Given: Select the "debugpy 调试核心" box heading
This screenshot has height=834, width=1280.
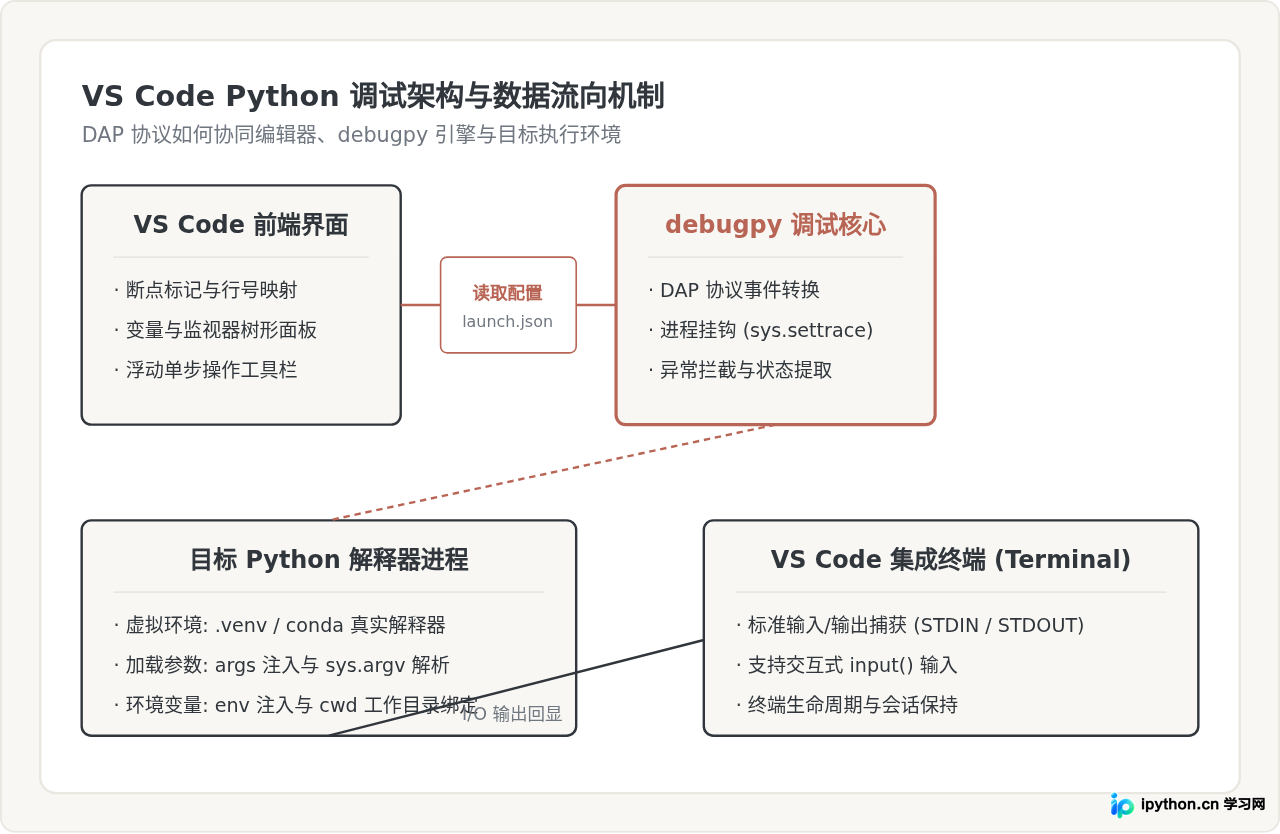Looking at the screenshot, I should [x=775, y=225].
